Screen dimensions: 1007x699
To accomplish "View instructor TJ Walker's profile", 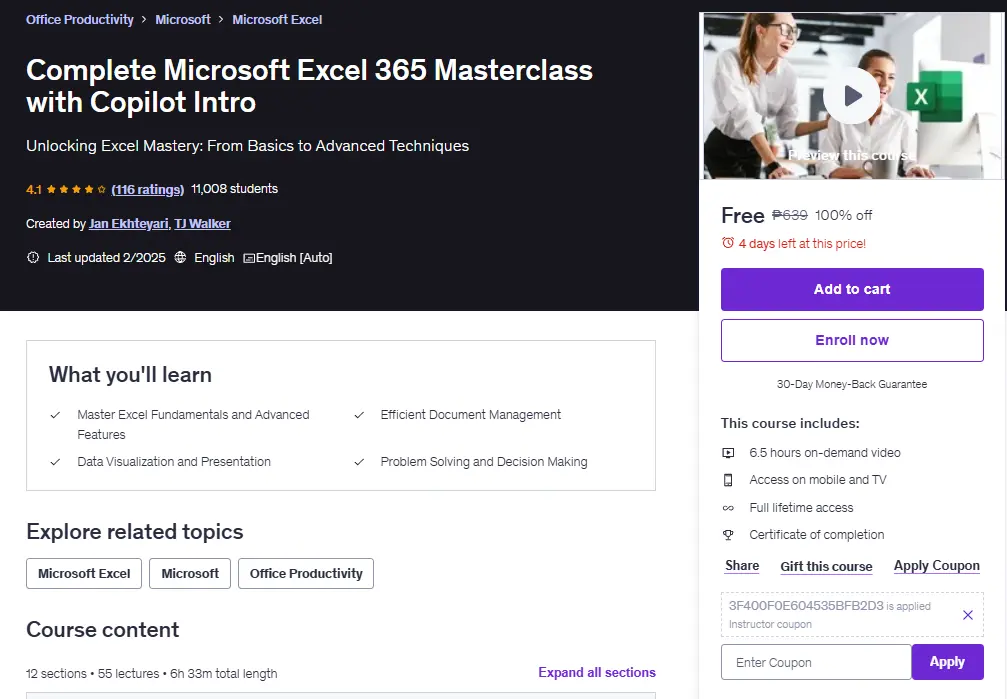I will pyautogui.click(x=202, y=224).
